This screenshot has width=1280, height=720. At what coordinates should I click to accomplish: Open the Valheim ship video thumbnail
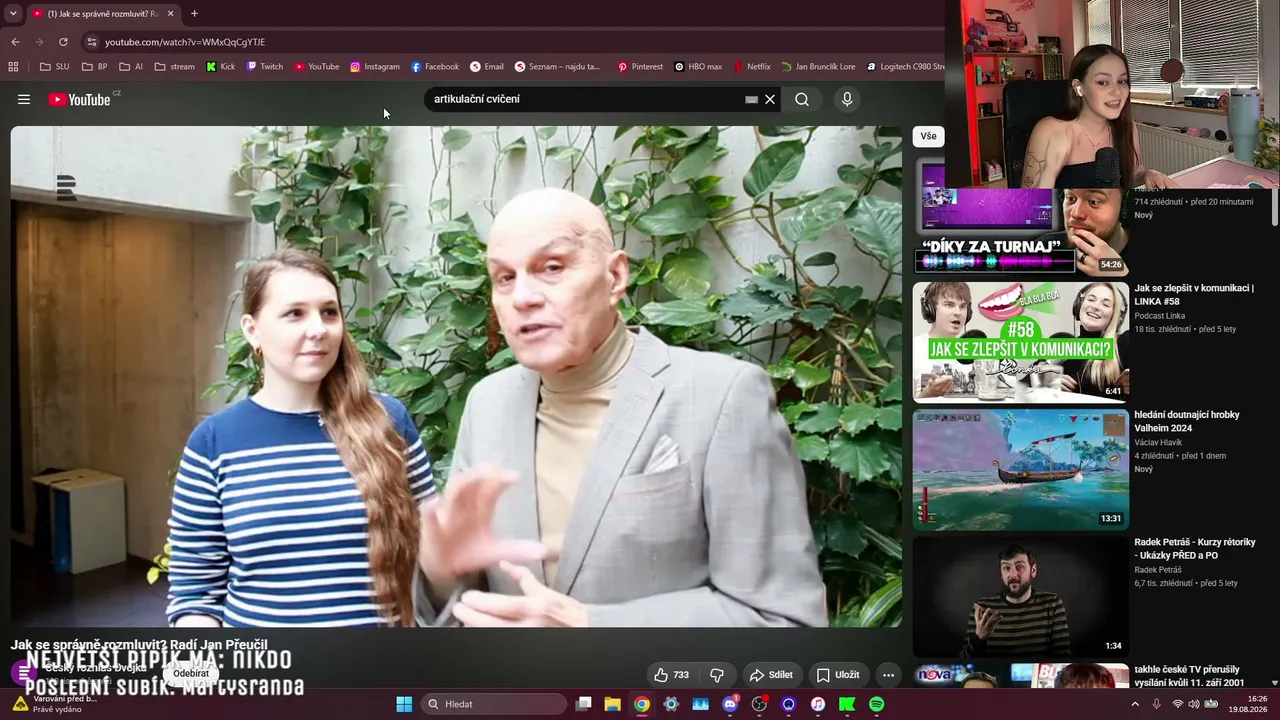(1021, 469)
